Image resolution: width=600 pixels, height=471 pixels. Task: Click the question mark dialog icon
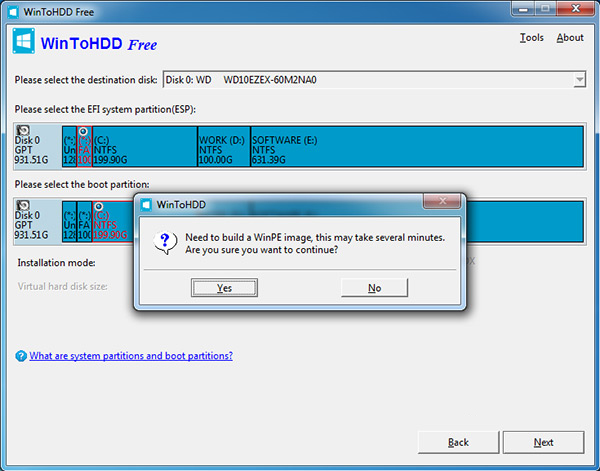pos(165,243)
